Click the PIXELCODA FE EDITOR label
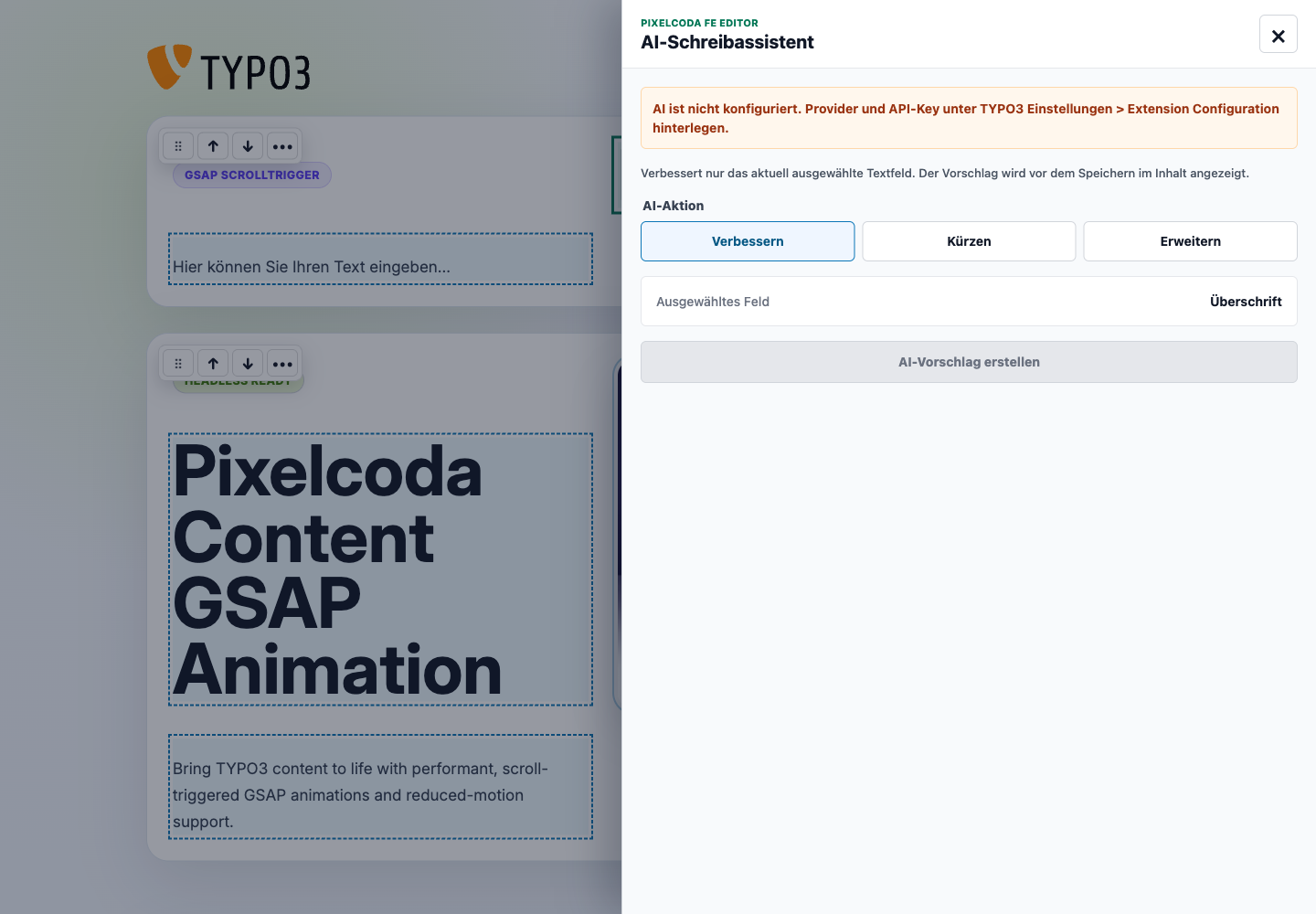The width and height of the screenshot is (1316, 914). 699,23
